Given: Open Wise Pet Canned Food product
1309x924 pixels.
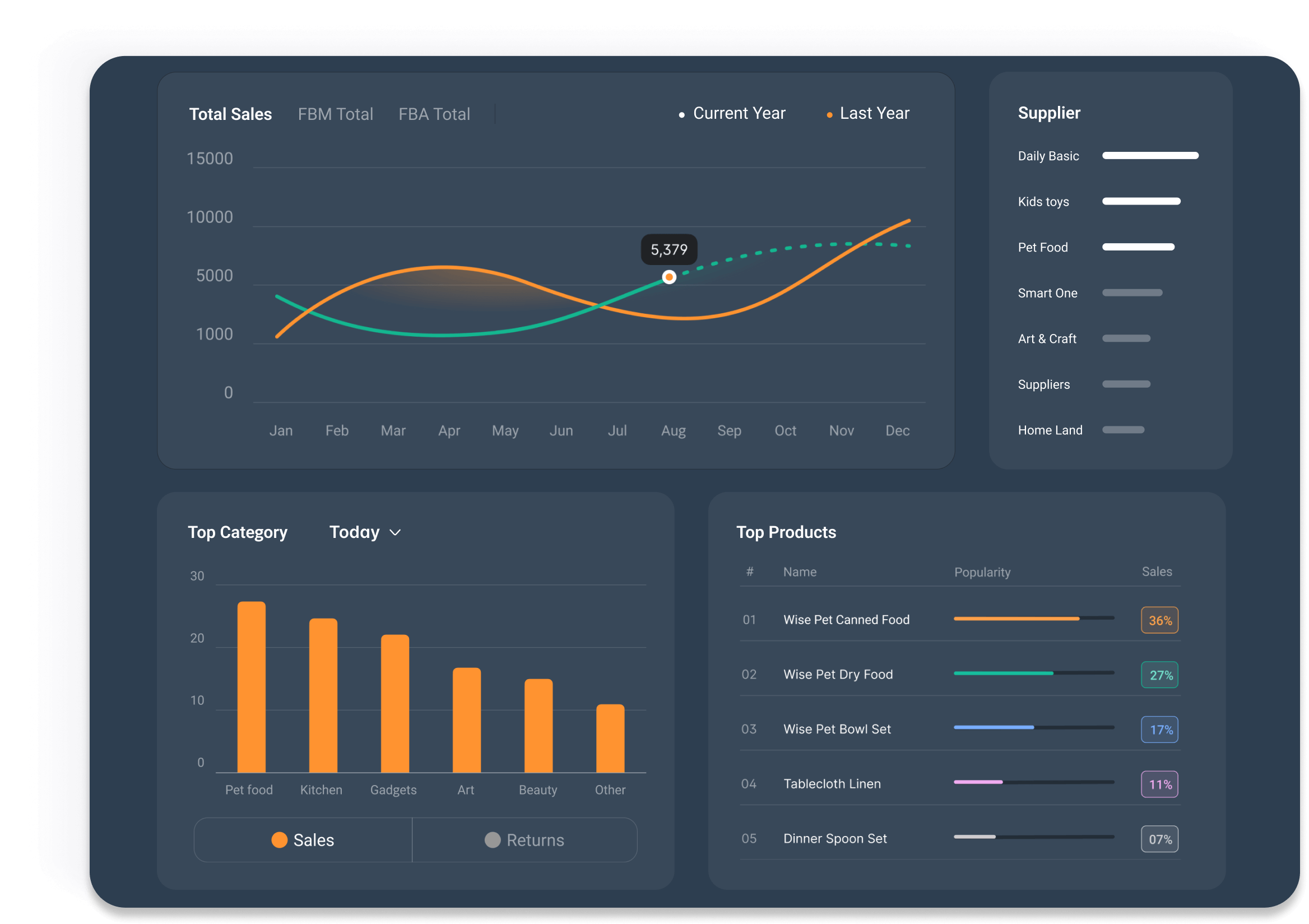Looking at the screenshot, I should [846, 620].
